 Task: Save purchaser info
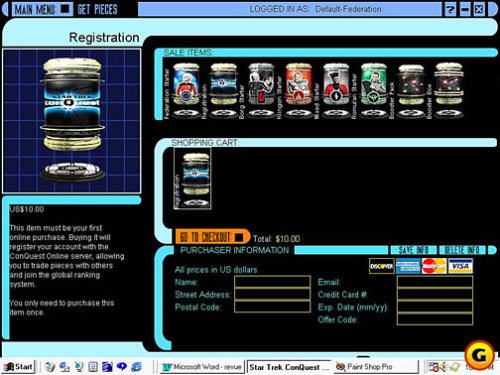413,250
